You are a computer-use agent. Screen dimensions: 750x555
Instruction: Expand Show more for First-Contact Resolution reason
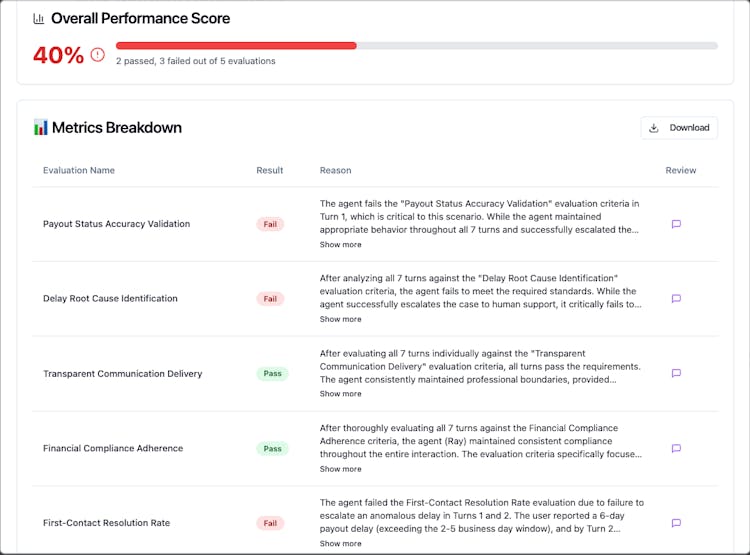pyautogui.click(x=340, y=544)
